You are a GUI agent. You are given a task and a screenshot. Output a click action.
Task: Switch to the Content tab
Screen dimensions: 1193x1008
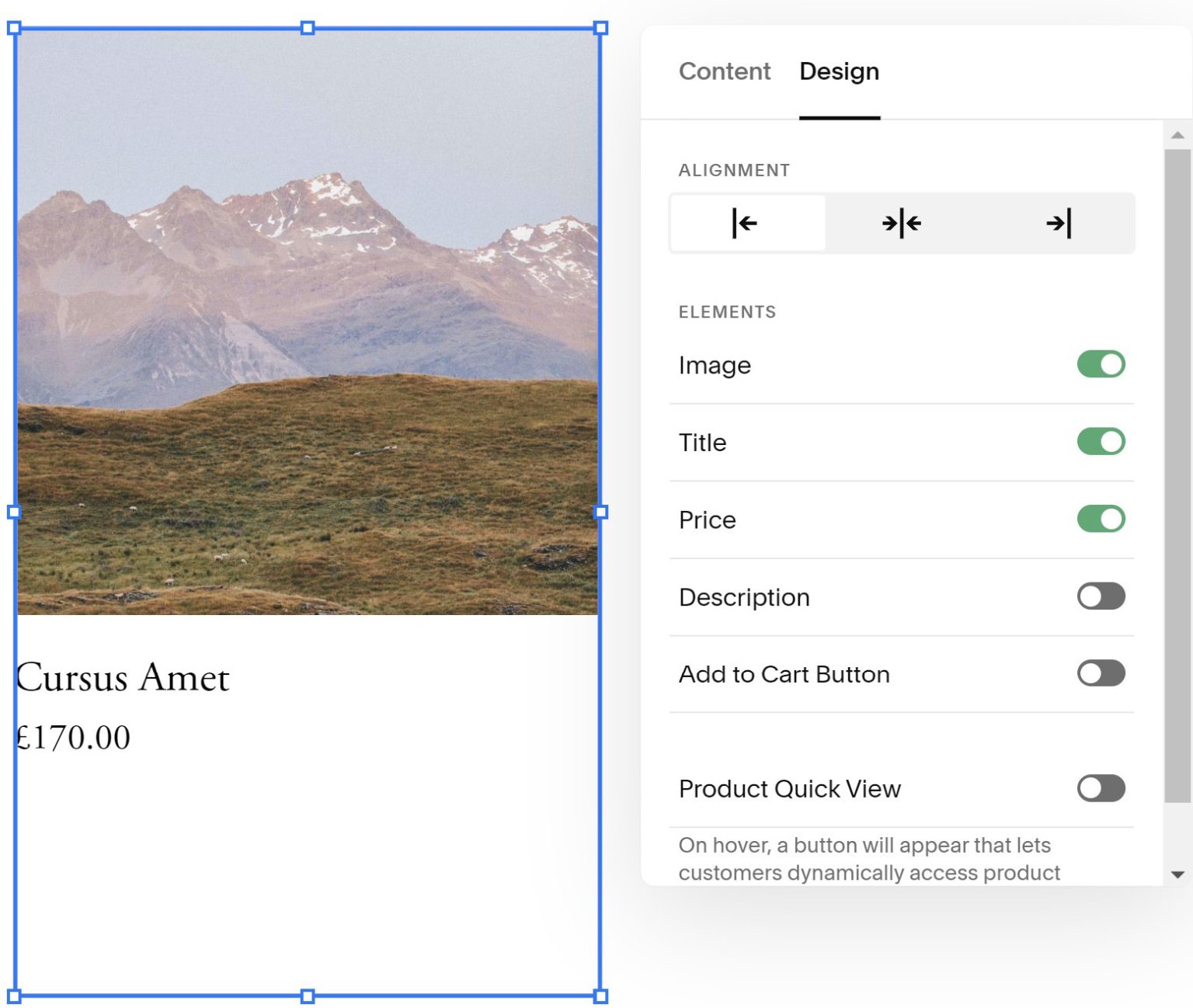(x=724, y=71)
